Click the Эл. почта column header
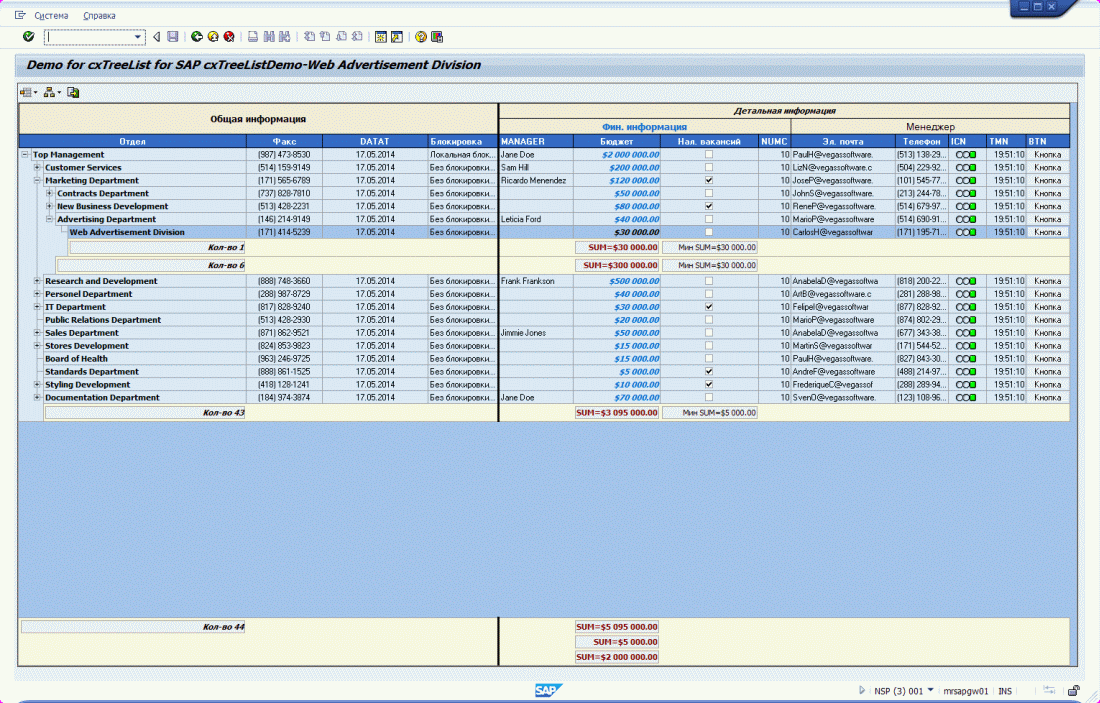This screenshot has width=1100, height=703. [x=843, y=141]
